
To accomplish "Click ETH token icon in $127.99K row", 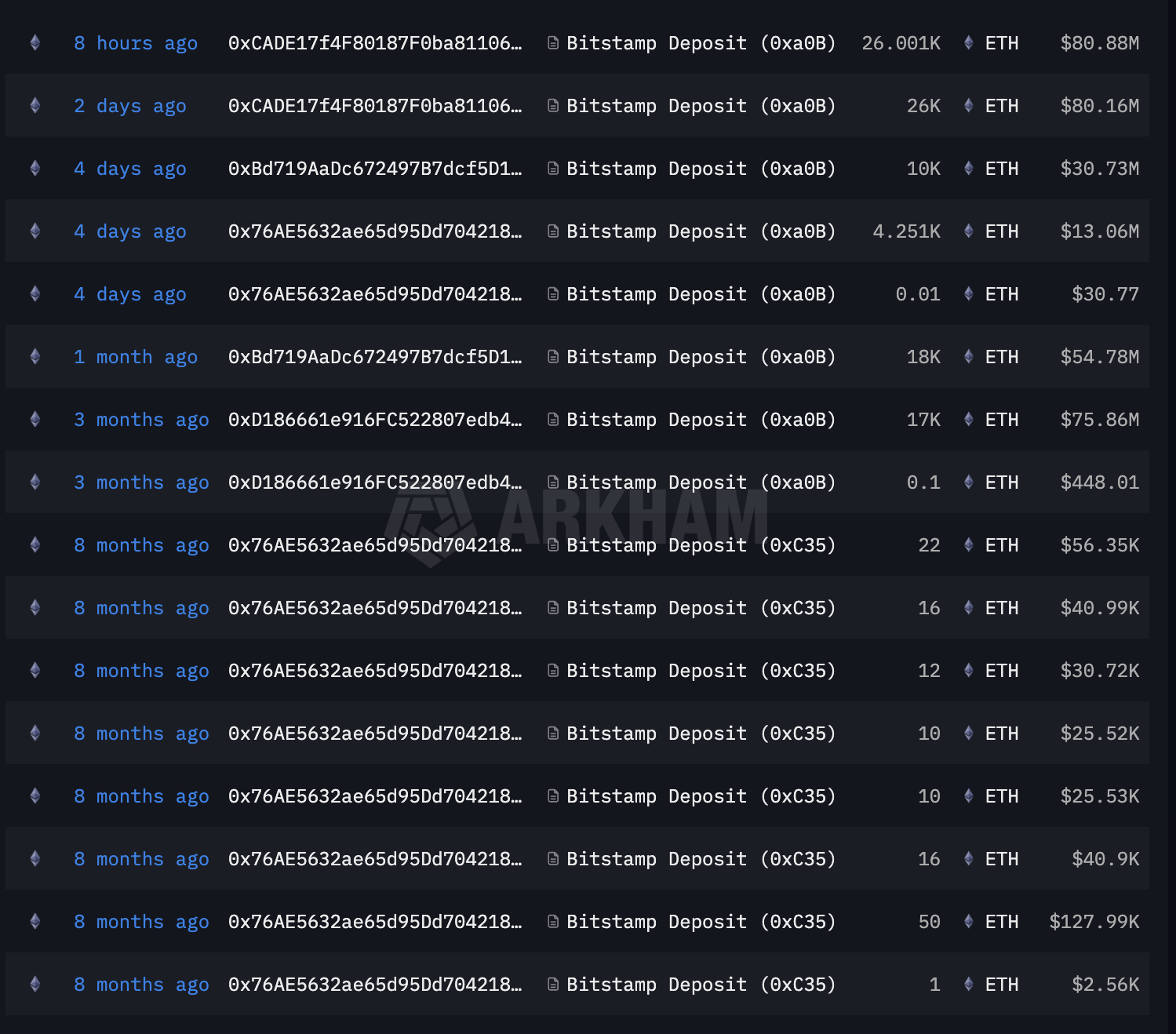I will [x=969, y=921].
